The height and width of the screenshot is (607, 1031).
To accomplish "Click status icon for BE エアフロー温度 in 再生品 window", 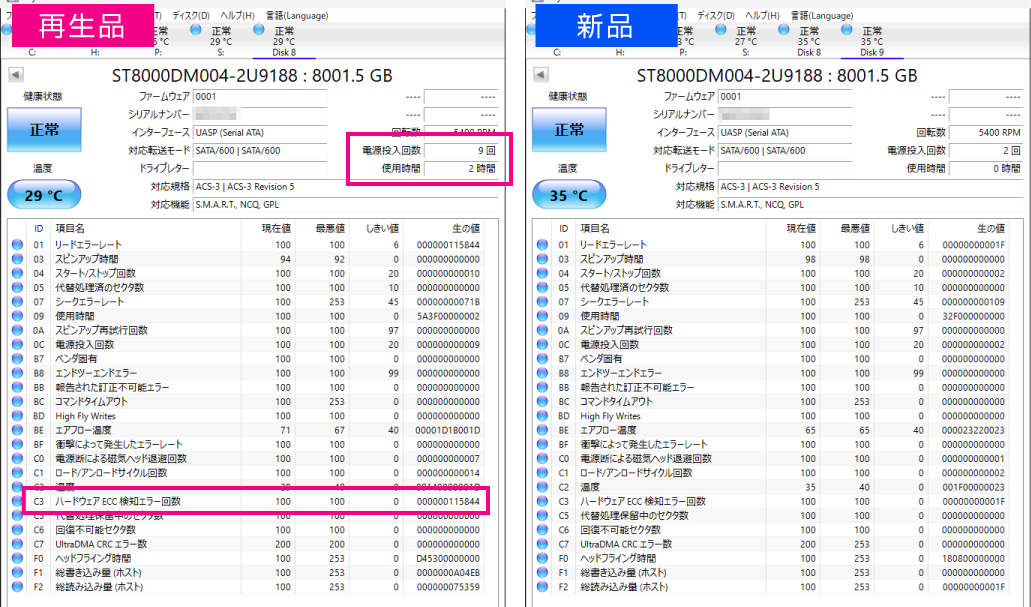I will [x=17, y=430].
